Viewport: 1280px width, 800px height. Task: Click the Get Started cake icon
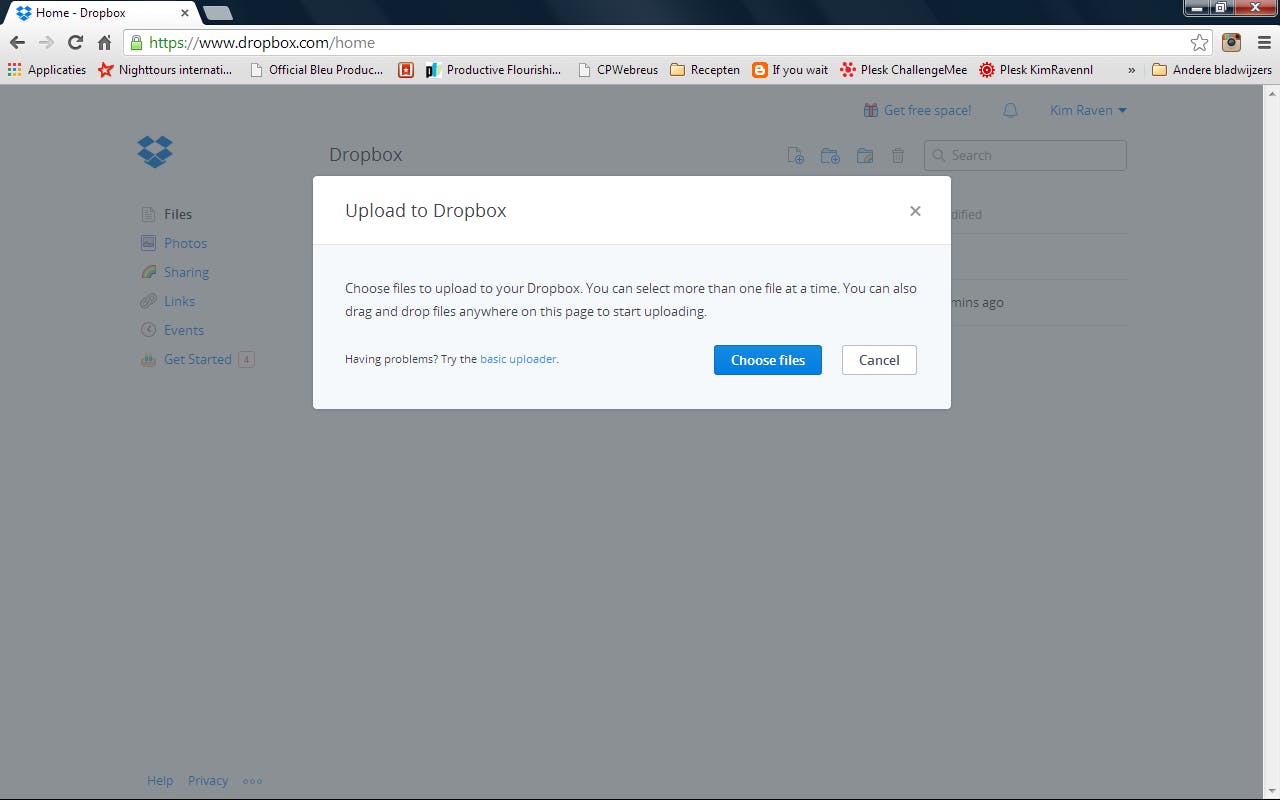click(148, 359)
